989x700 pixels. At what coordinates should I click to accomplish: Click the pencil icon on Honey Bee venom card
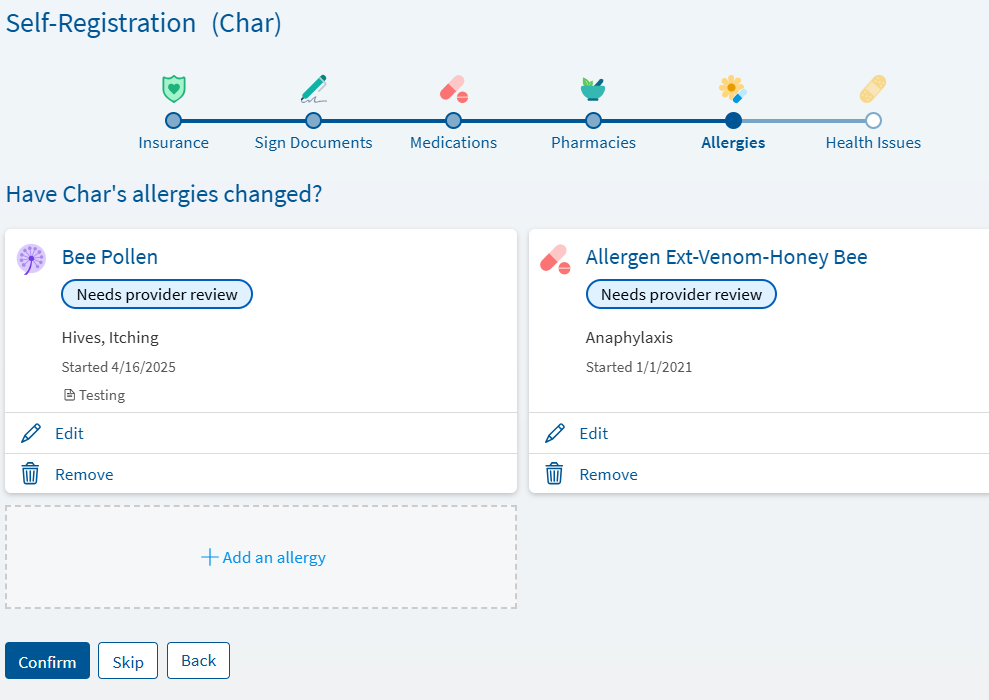tap(554, 433)
